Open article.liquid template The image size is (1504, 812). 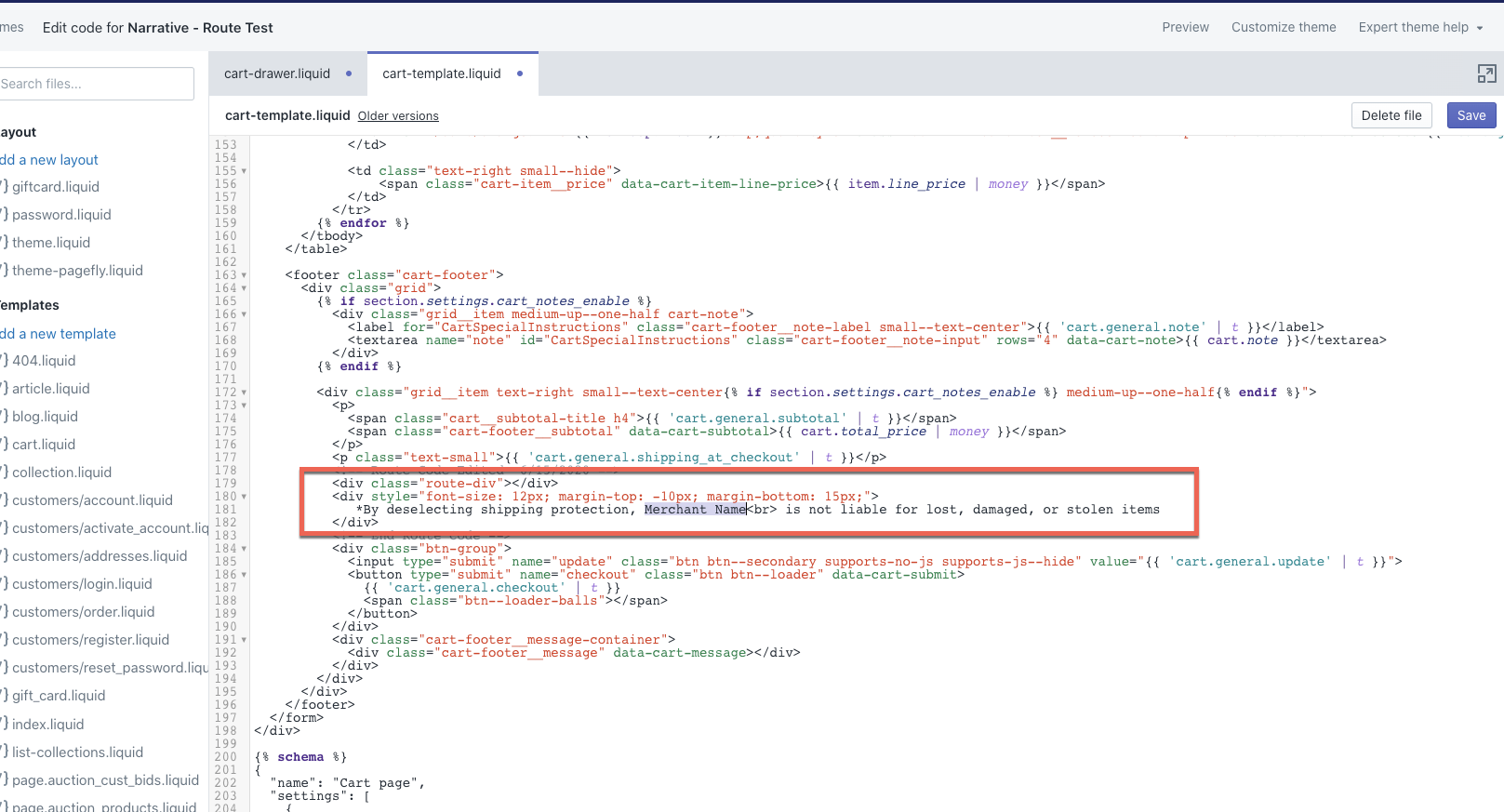tap(51, 389)
